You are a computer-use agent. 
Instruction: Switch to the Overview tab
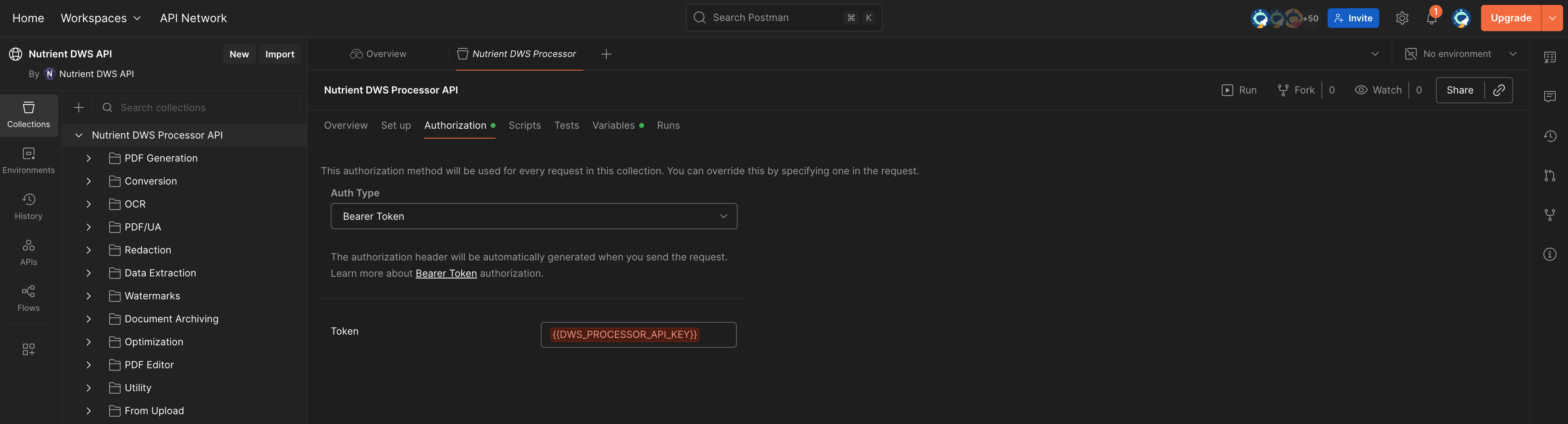(346, 125)
